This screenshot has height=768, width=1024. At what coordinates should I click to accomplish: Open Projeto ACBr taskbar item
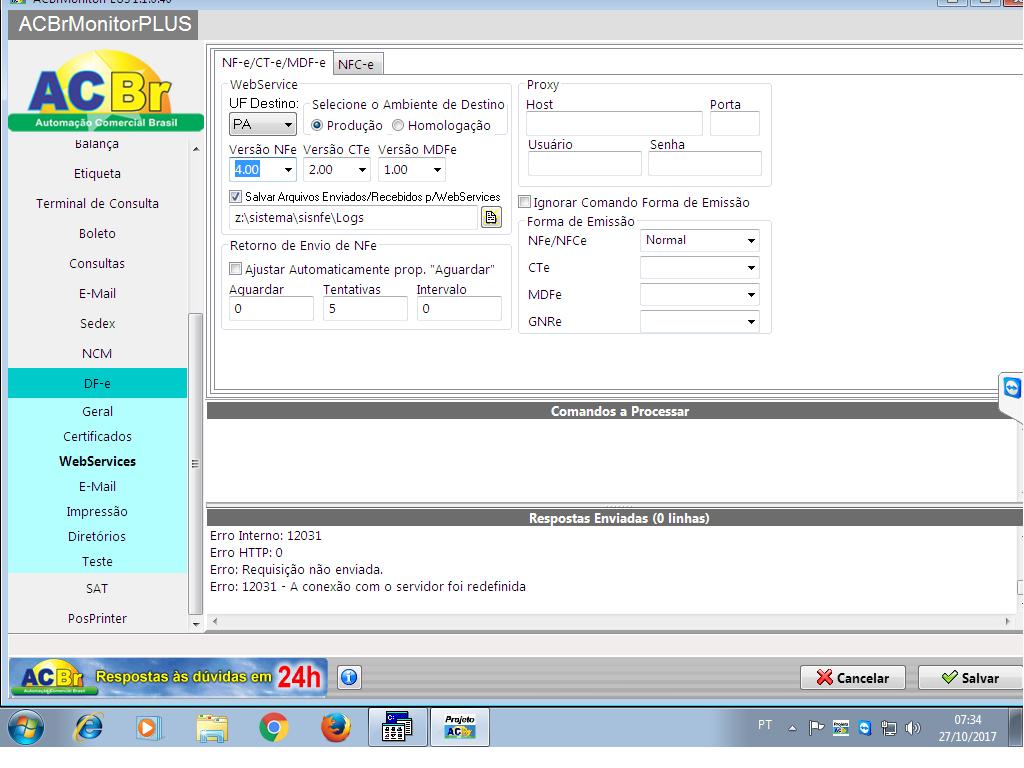click(460, 727)
